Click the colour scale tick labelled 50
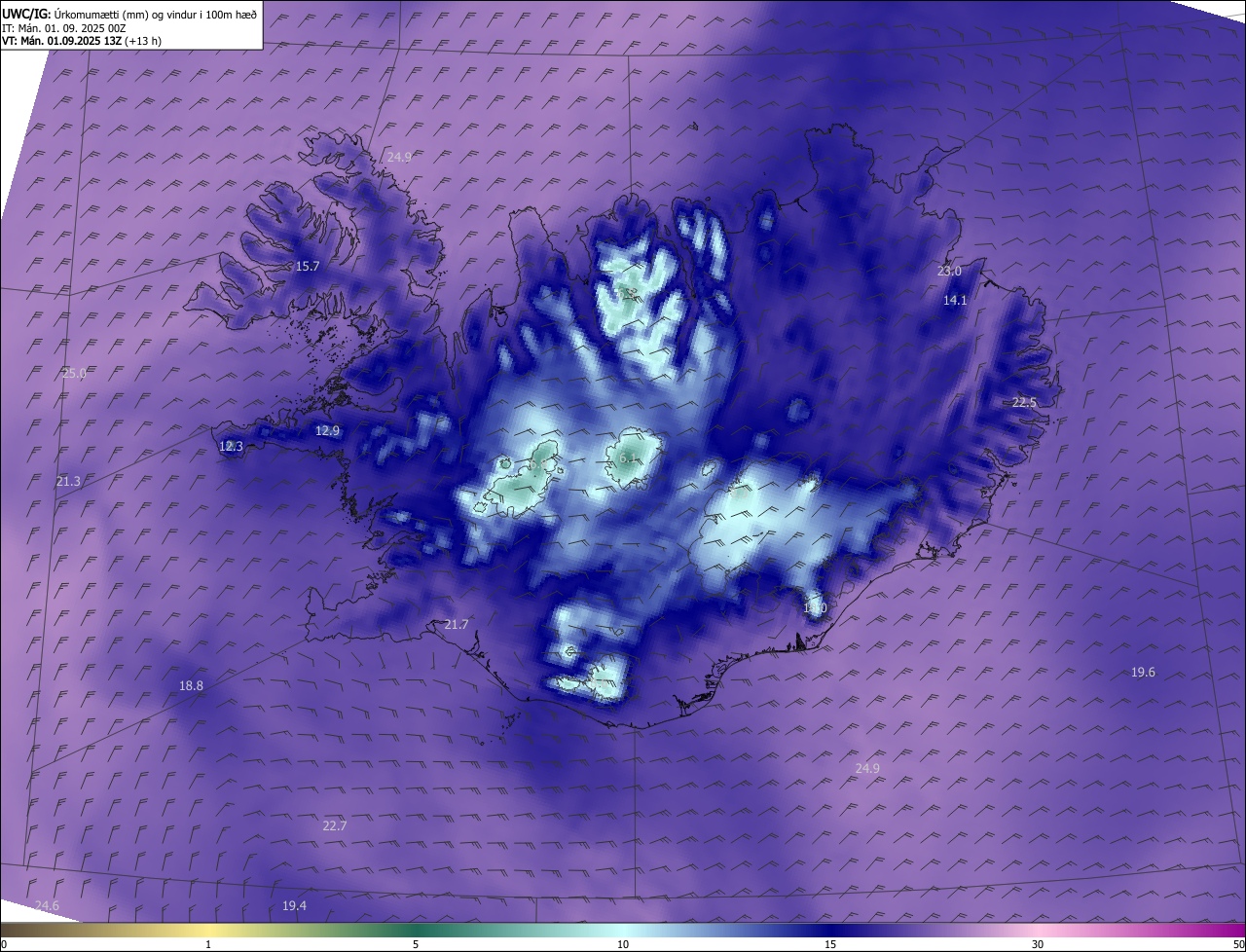The height and width of the screenshot is (952, 1246). coord(1238,944)
